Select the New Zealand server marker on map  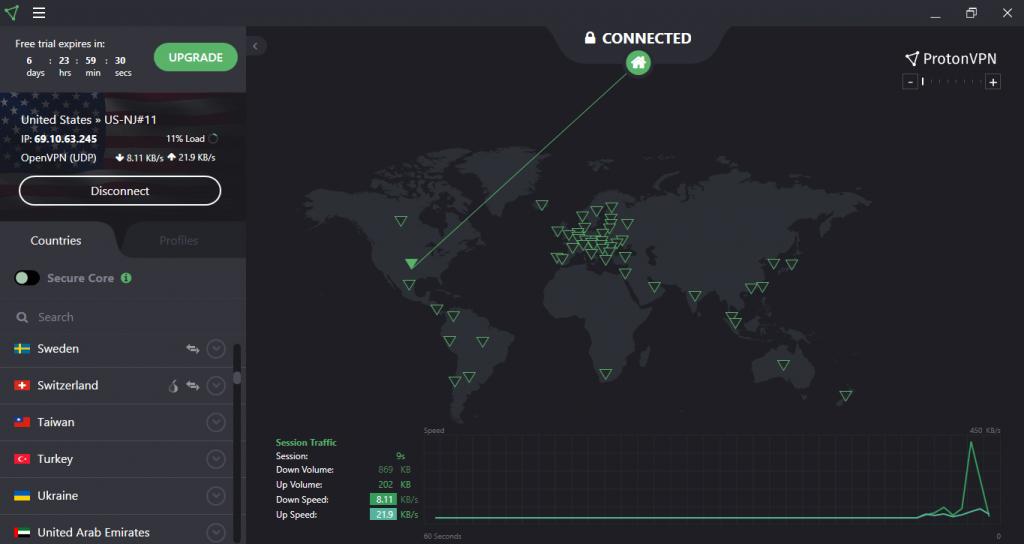point(846,396)
